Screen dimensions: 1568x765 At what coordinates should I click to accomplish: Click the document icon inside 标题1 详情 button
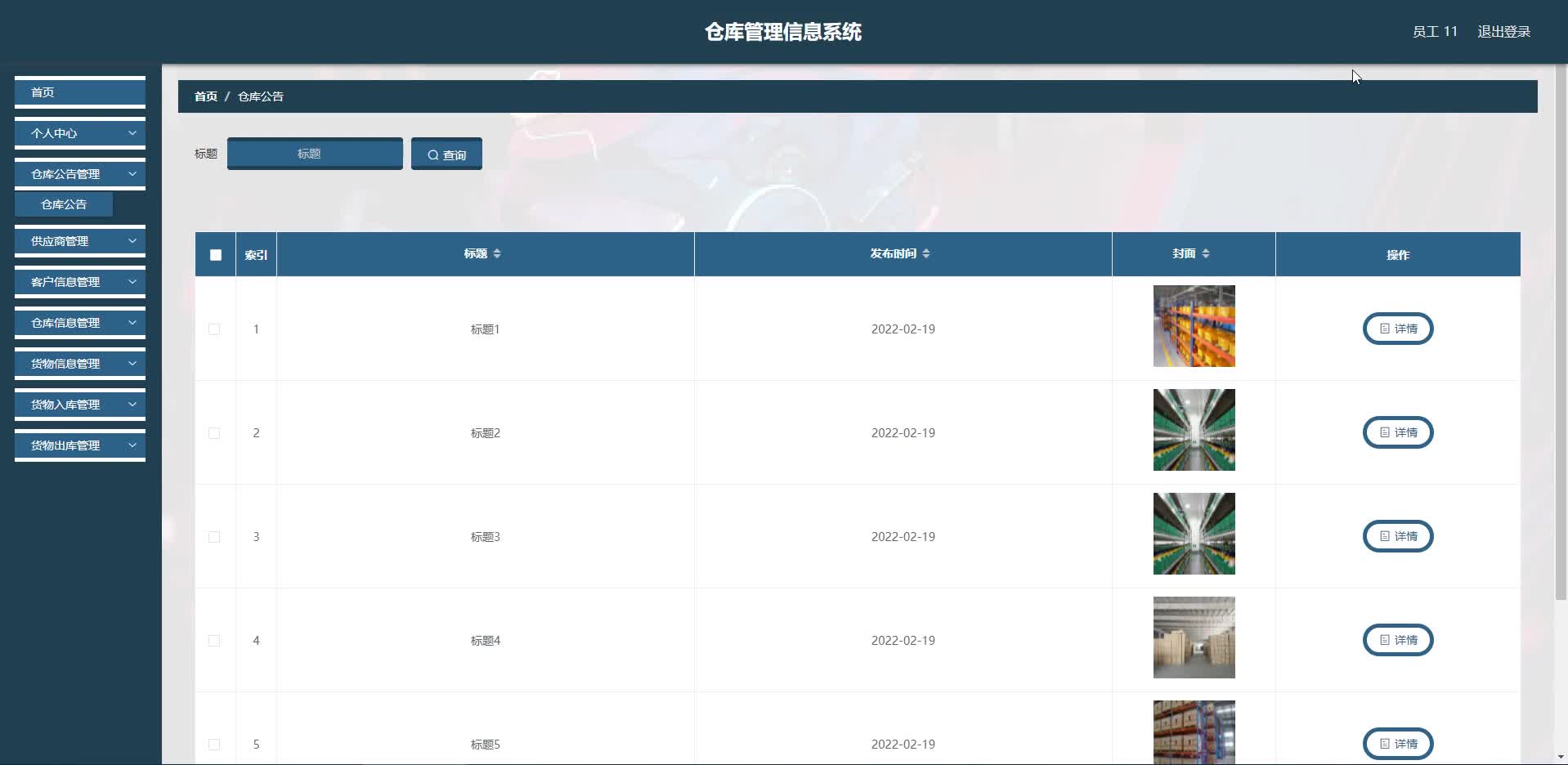tap(1384, 329)
